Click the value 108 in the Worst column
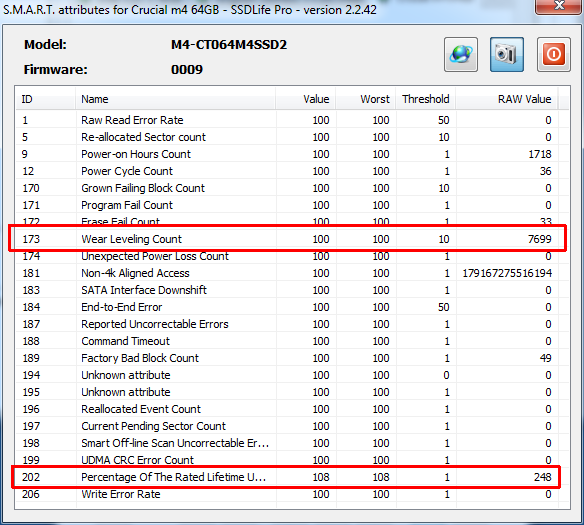584x525 pixels. (381, 477)
